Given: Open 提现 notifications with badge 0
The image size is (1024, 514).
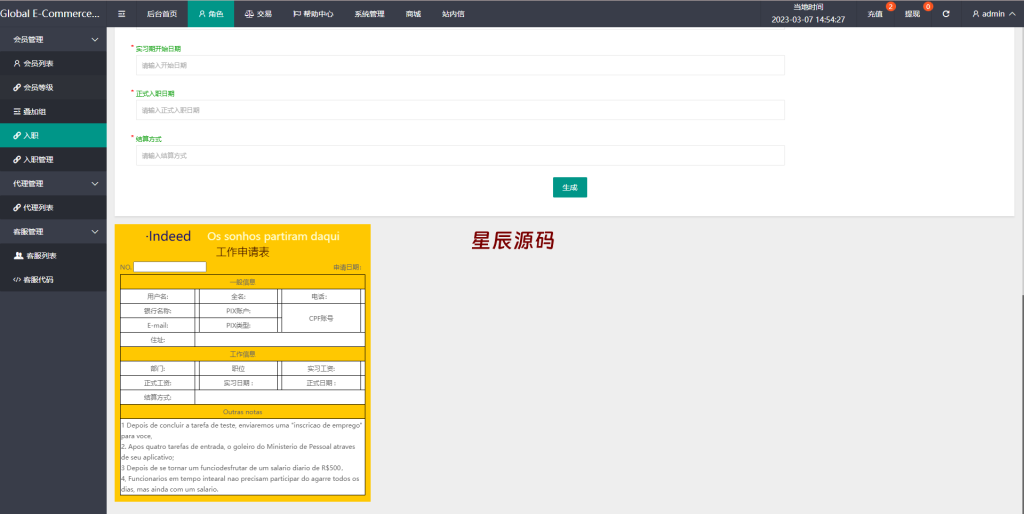Looking at the screenshot, I should 912,14.
